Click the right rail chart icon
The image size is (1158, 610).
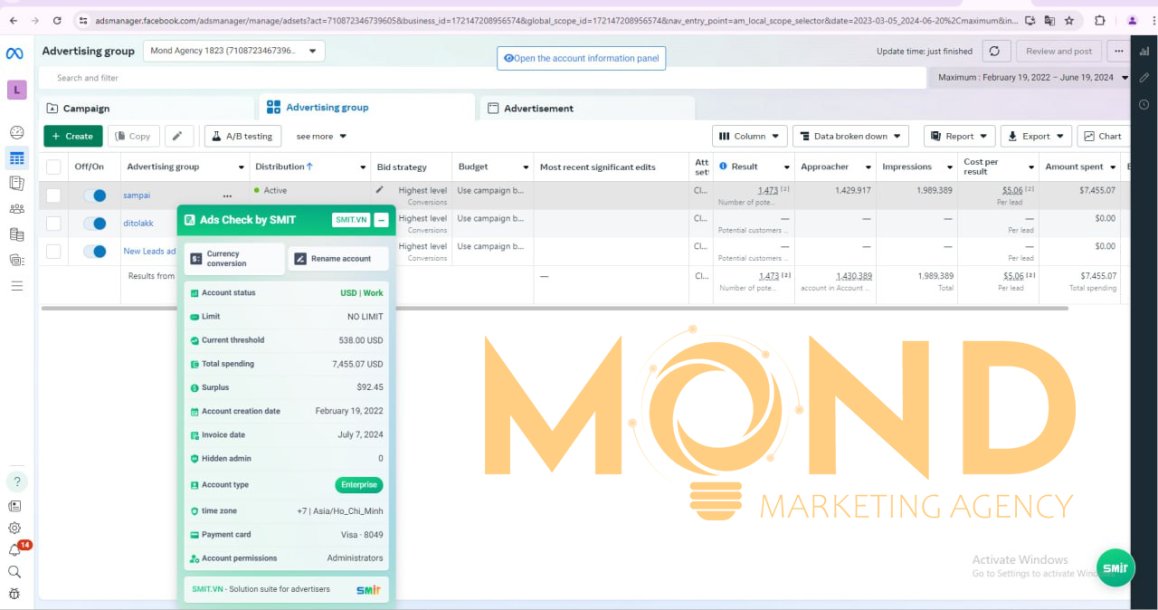[x=1144, y=51]
